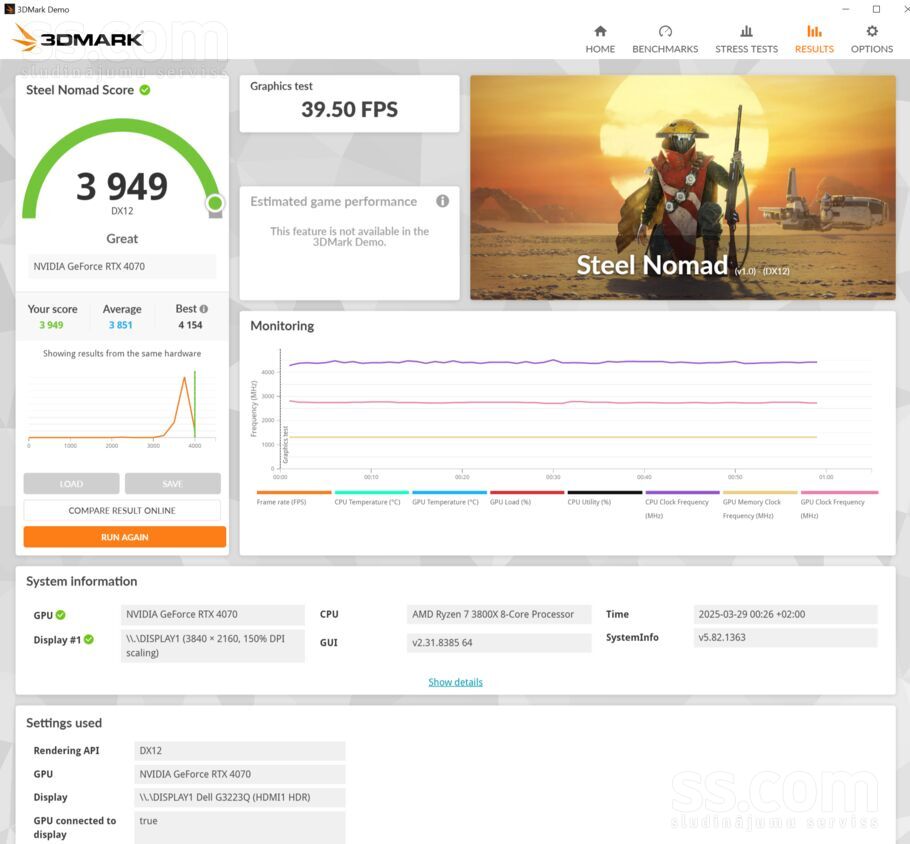Click the Dell G3223Q (HDMI1 HDR) display value
Viewport: 910px width, 844px height.
(240, 797)
